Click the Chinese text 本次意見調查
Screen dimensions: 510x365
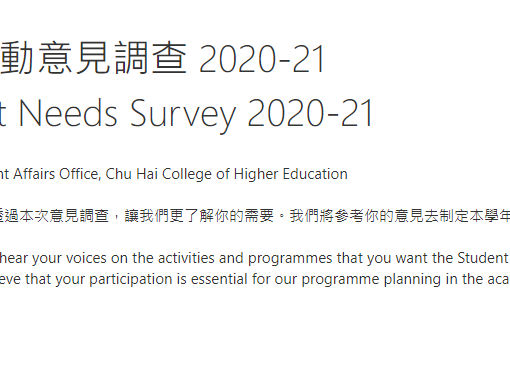64,216
